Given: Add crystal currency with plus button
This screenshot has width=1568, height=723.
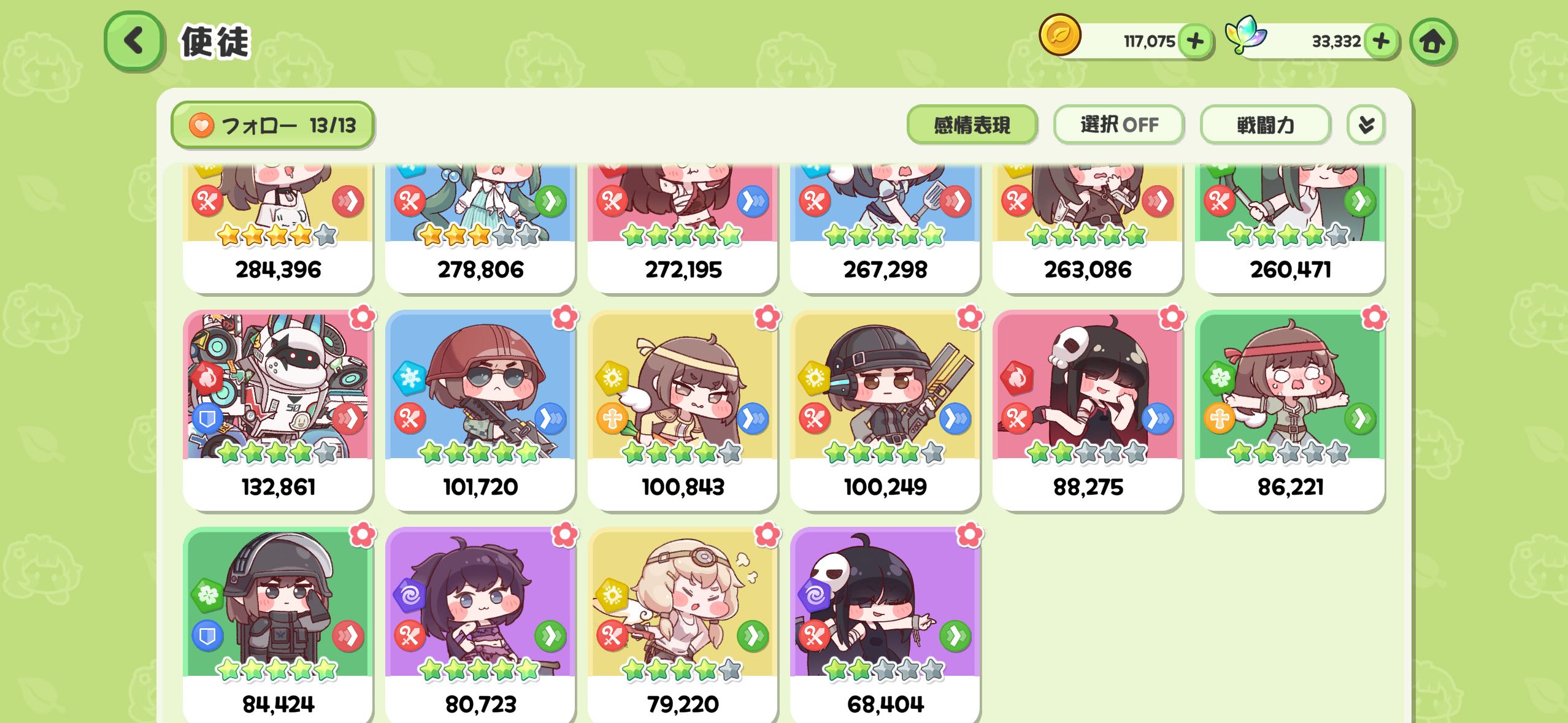Looking at the screenshot, I should point(1381,42).
